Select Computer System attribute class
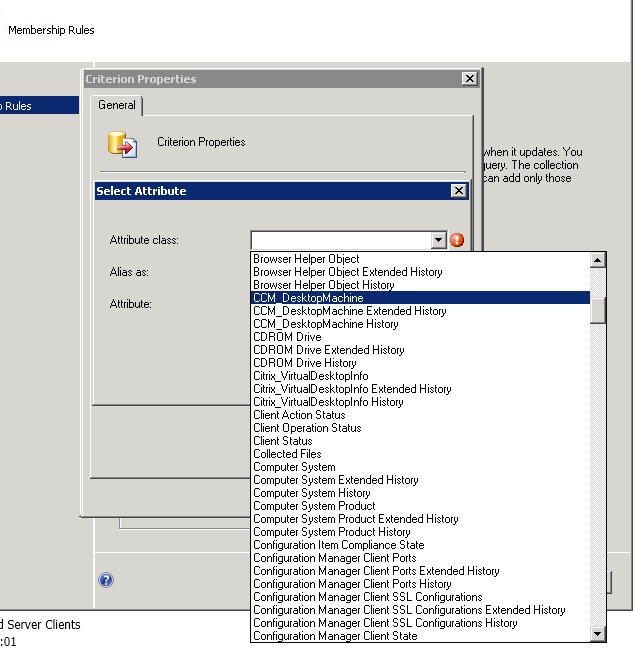 click(294, 467)
